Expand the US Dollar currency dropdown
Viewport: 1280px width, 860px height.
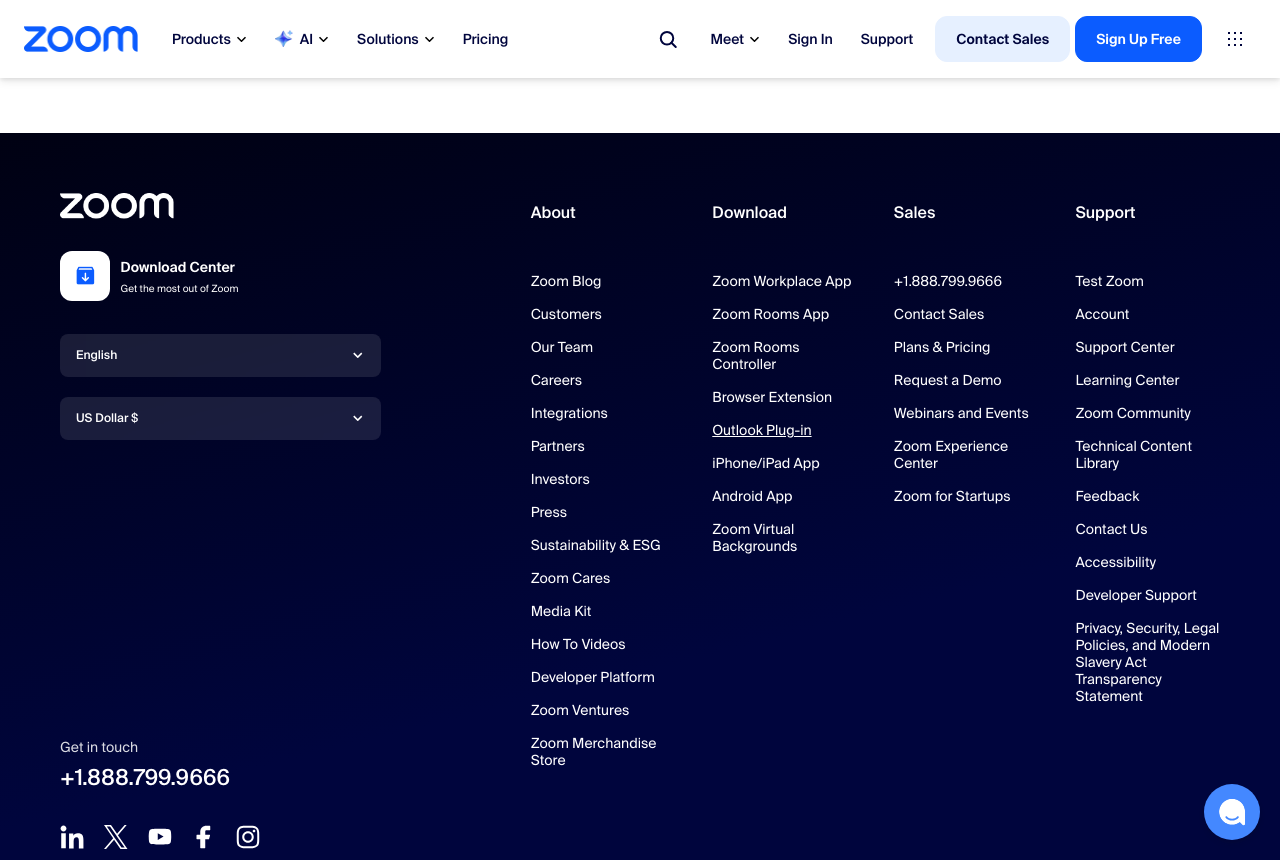[x=220, y=418]
